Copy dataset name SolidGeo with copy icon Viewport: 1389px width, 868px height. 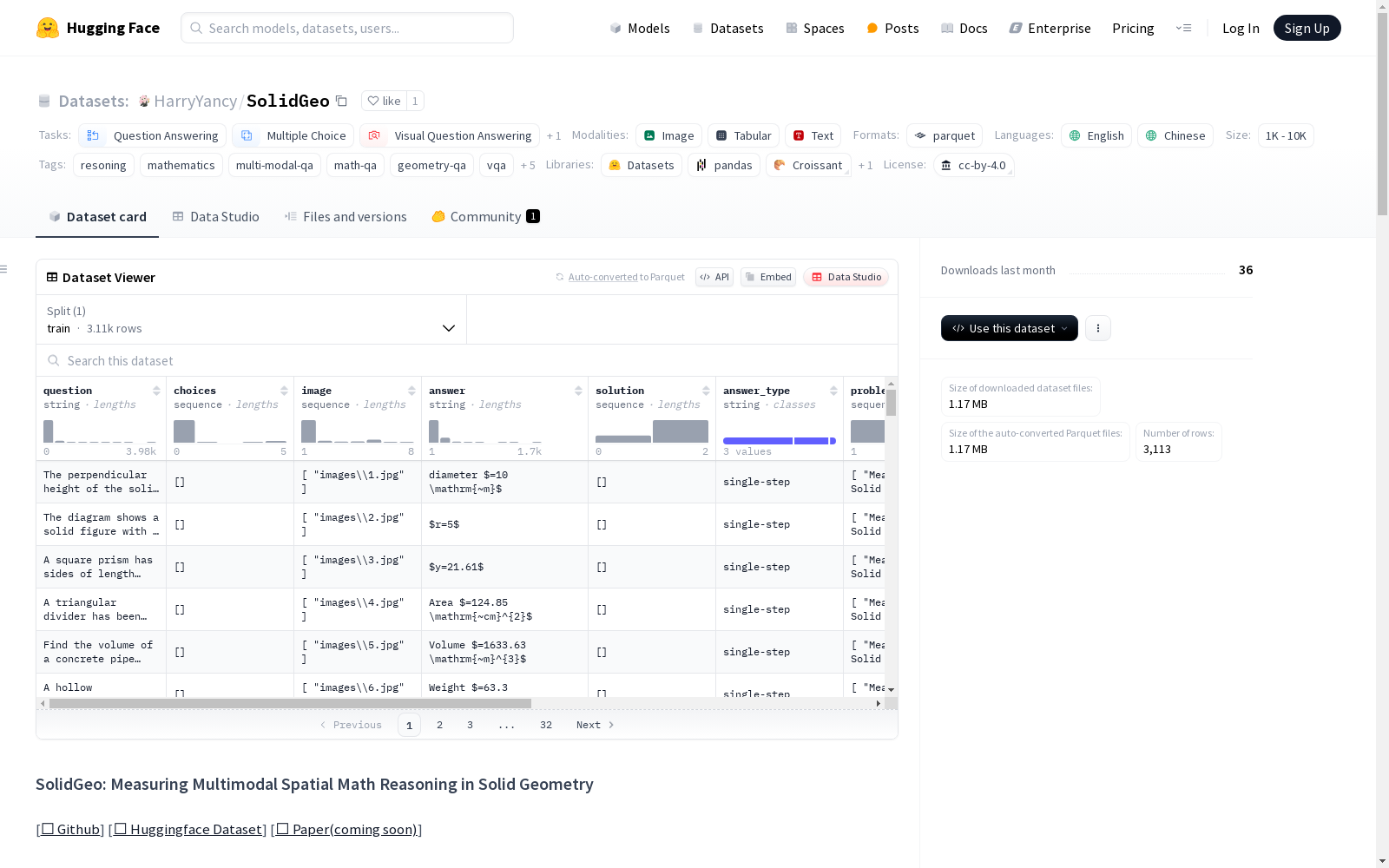click(342, 102)
